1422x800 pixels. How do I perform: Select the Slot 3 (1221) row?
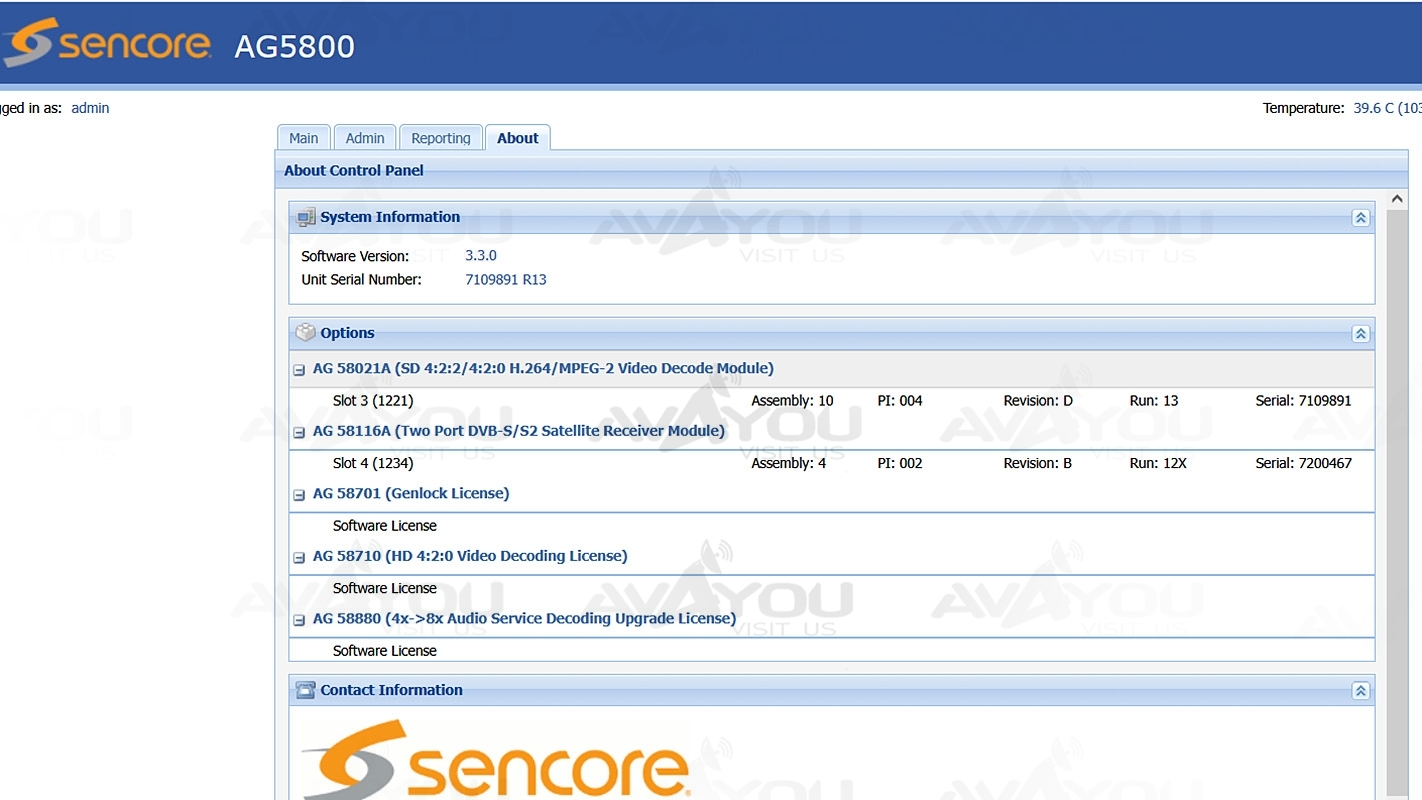pyautogui.click(x=373, y=401)
